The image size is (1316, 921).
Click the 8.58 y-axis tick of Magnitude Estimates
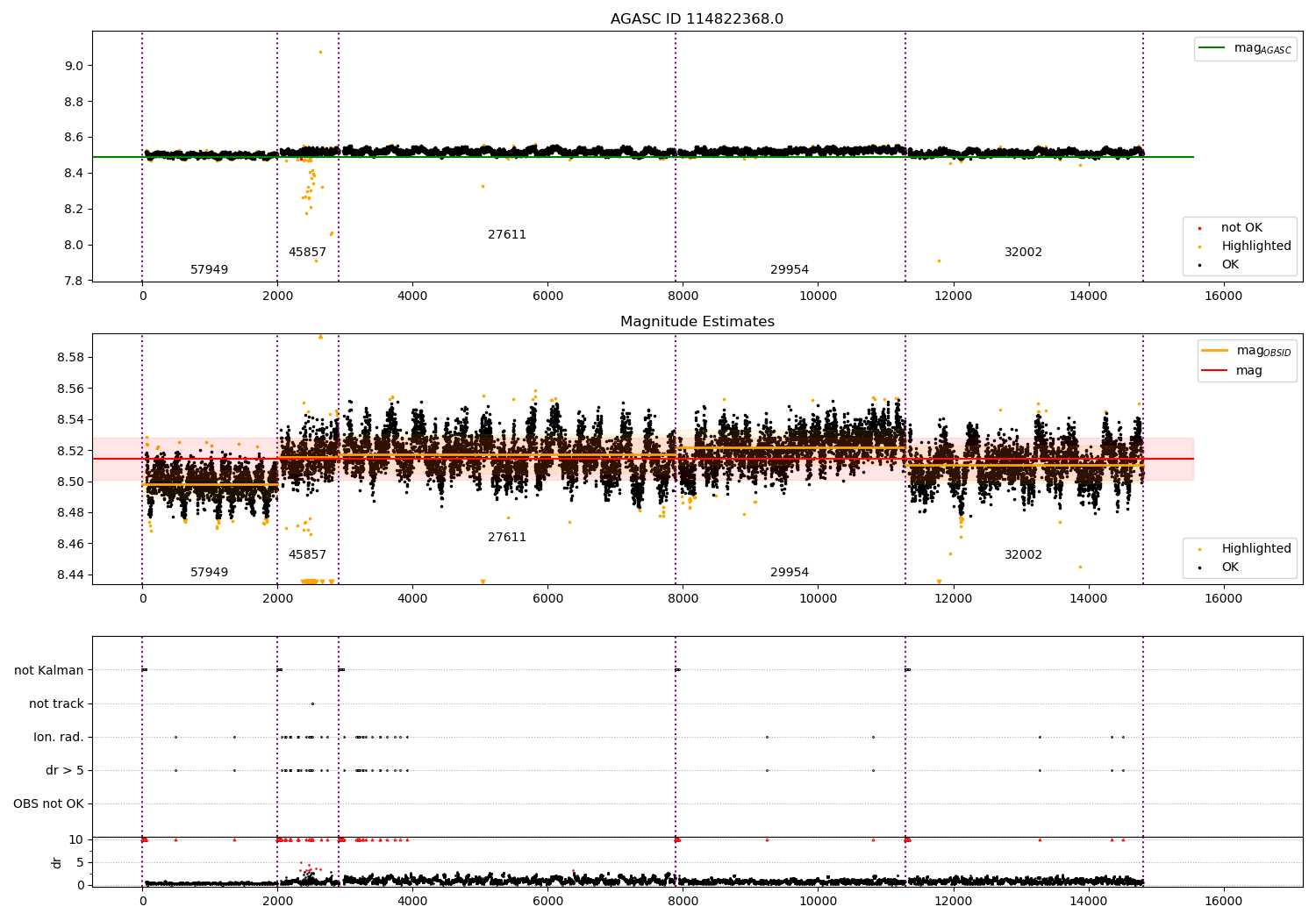click(70, 358)
